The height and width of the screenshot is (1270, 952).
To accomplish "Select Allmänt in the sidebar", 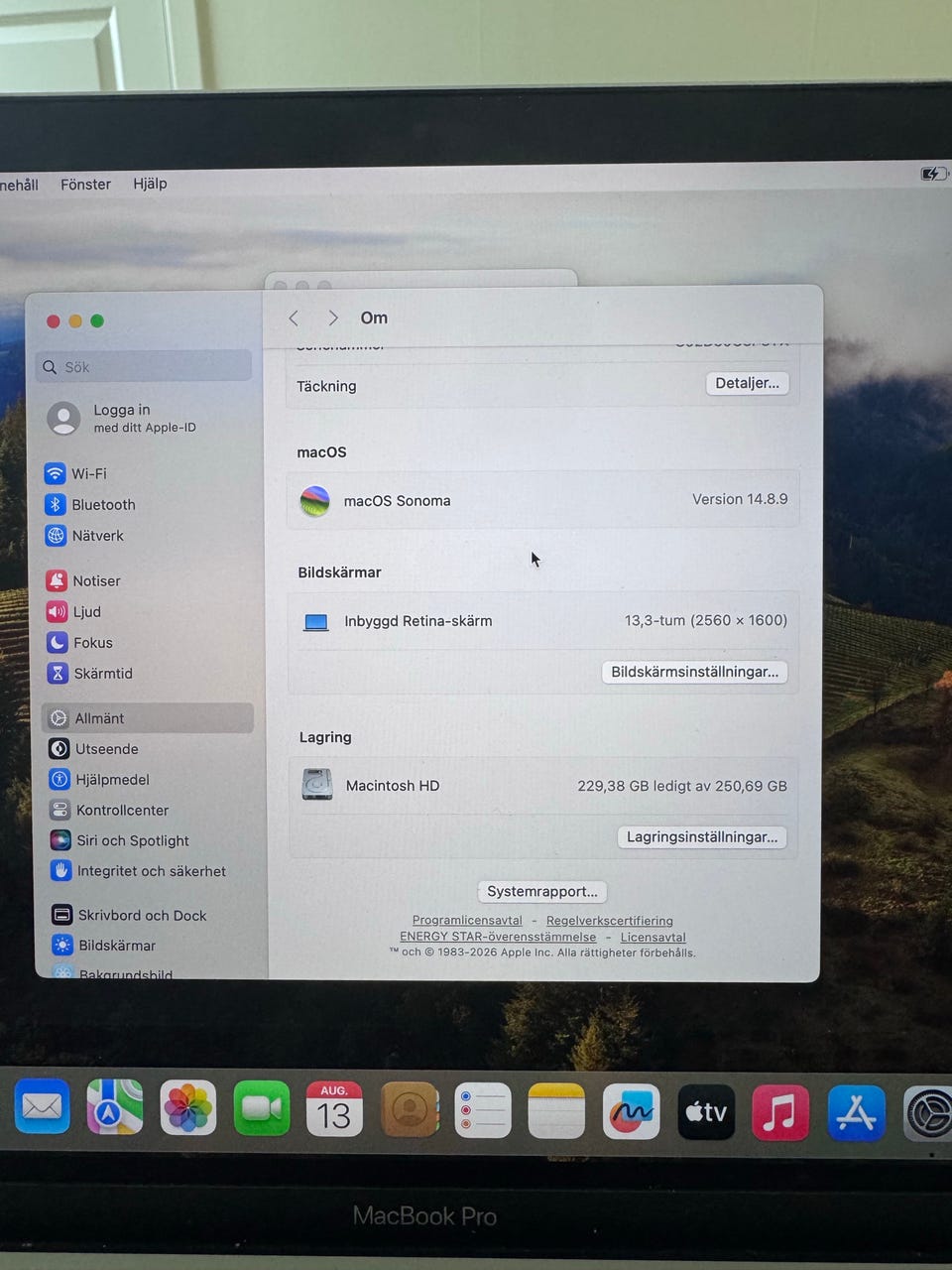I will click(148, 718).
